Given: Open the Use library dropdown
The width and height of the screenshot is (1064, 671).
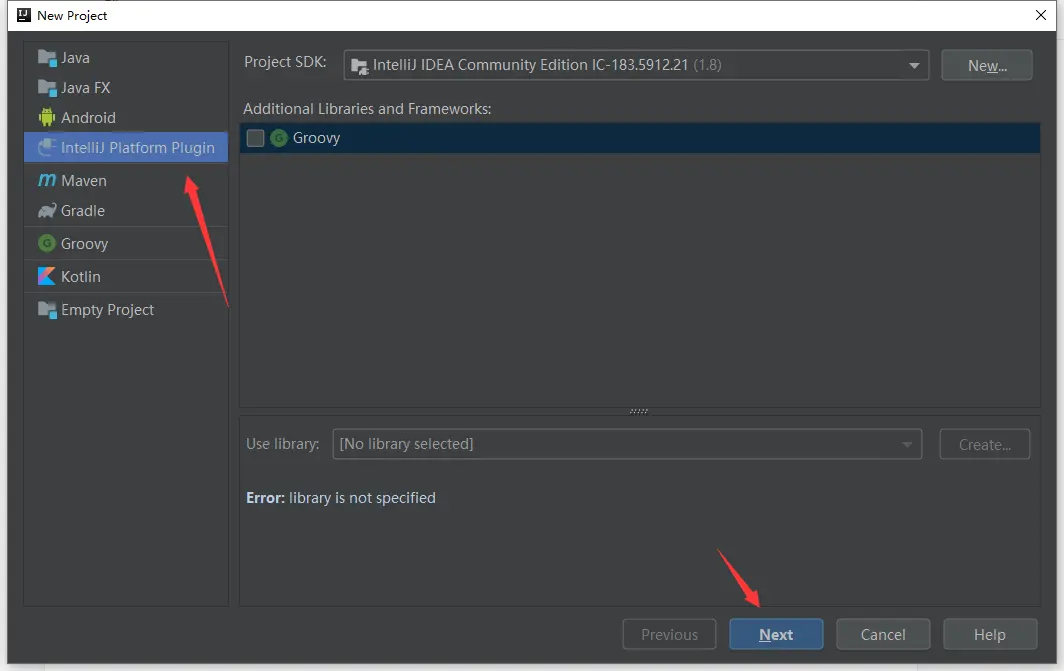Looking at the screenshot, I should point(626,444).
